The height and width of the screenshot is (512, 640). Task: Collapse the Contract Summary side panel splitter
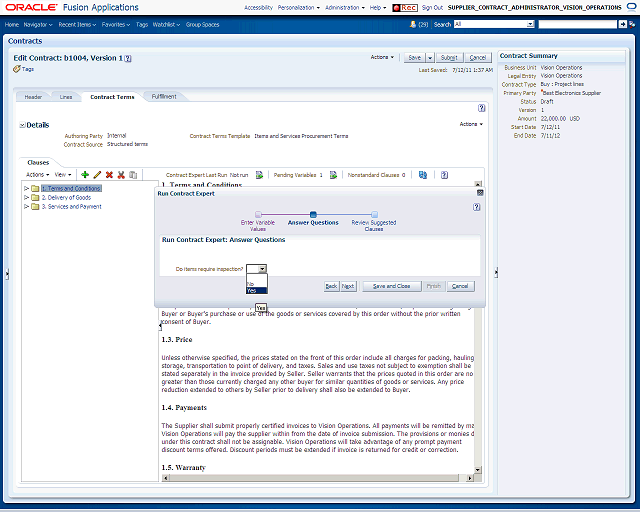pyautogui.click(x=496, y=272)
